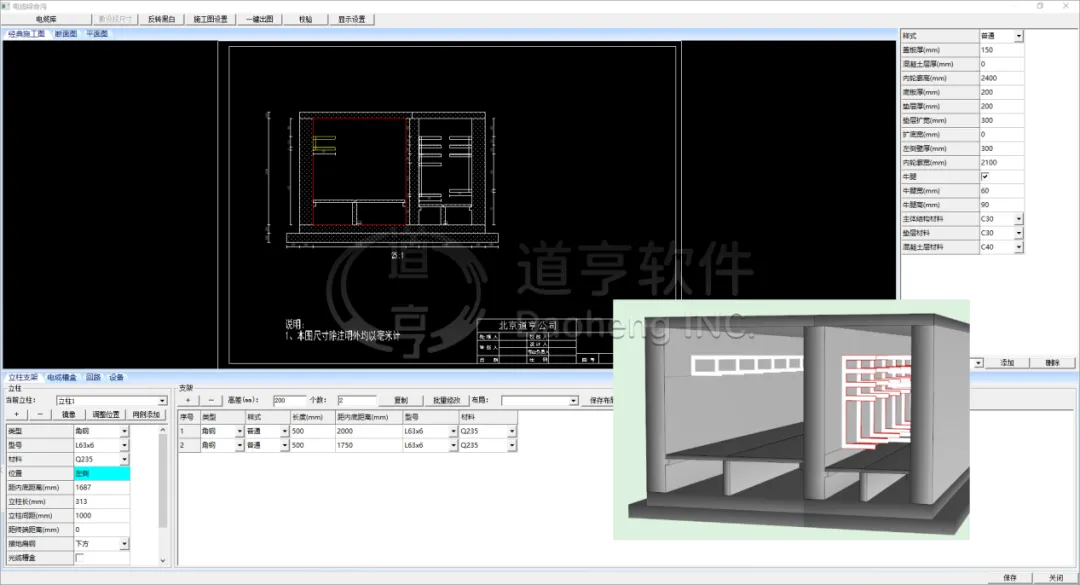The image size is (1080, 585).
Task: Open the 主体结构材料 C30 dropdown
Action: click(1018, 218)
